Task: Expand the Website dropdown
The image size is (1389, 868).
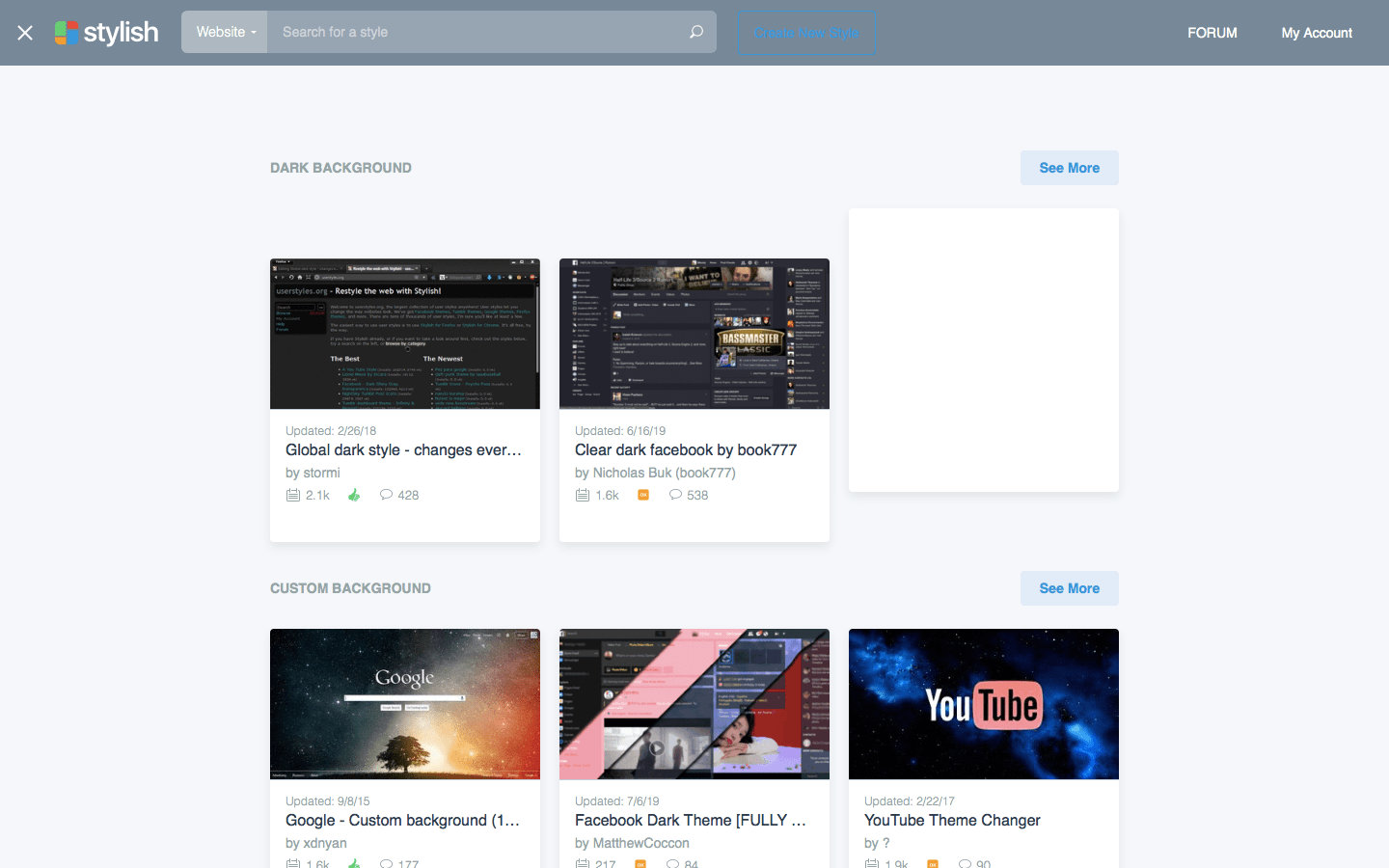Action: click(225, 32)
